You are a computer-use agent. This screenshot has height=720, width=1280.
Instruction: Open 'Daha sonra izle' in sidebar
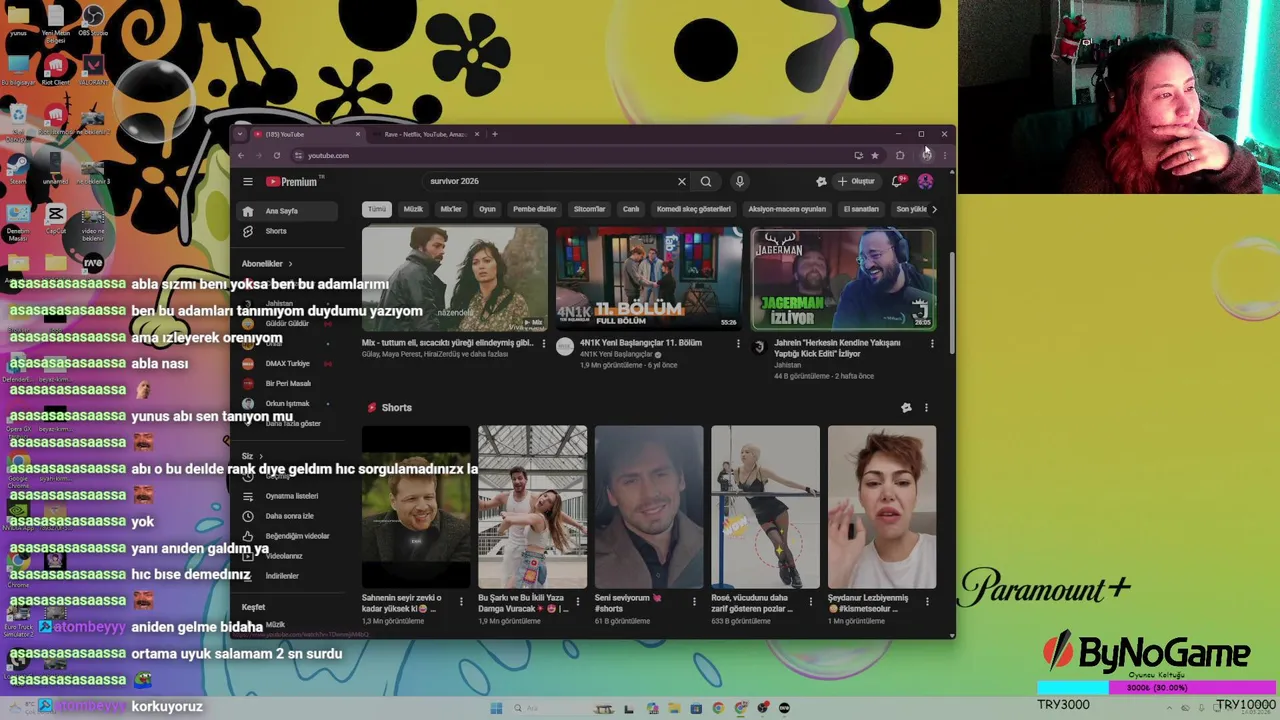(287, 516)
